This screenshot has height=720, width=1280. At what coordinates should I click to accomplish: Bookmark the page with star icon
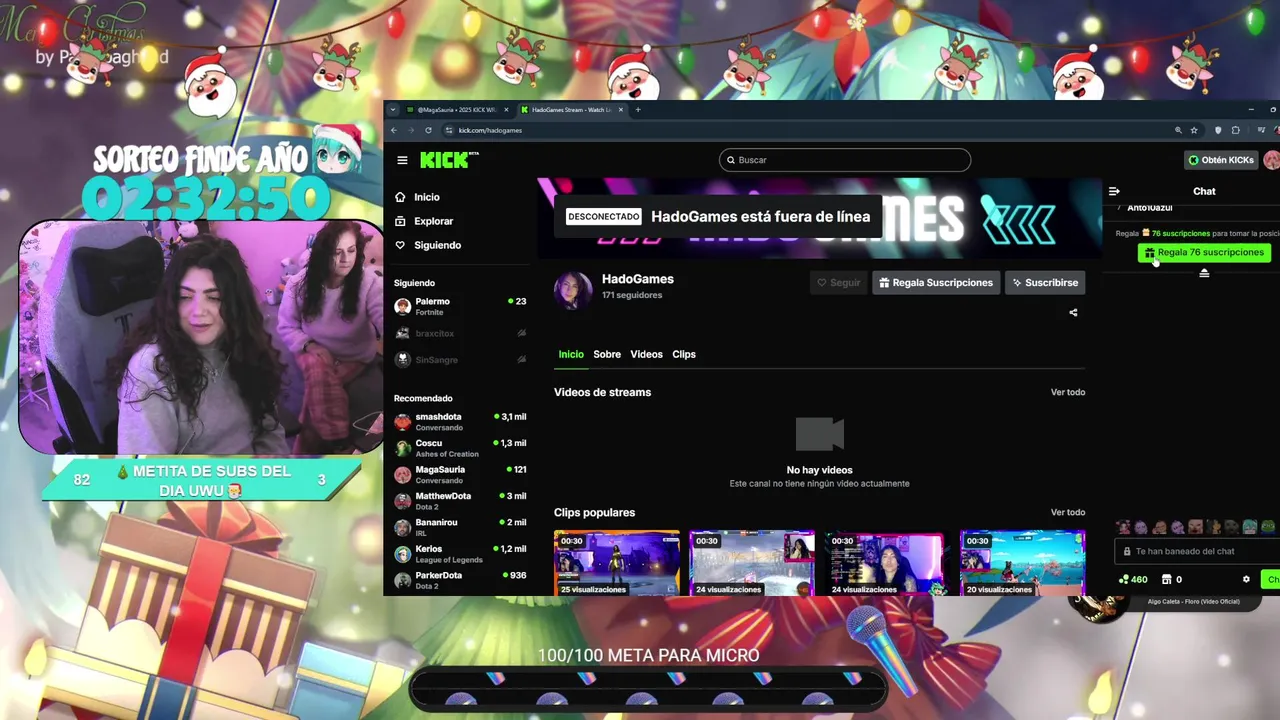(x=1194, y=130)
